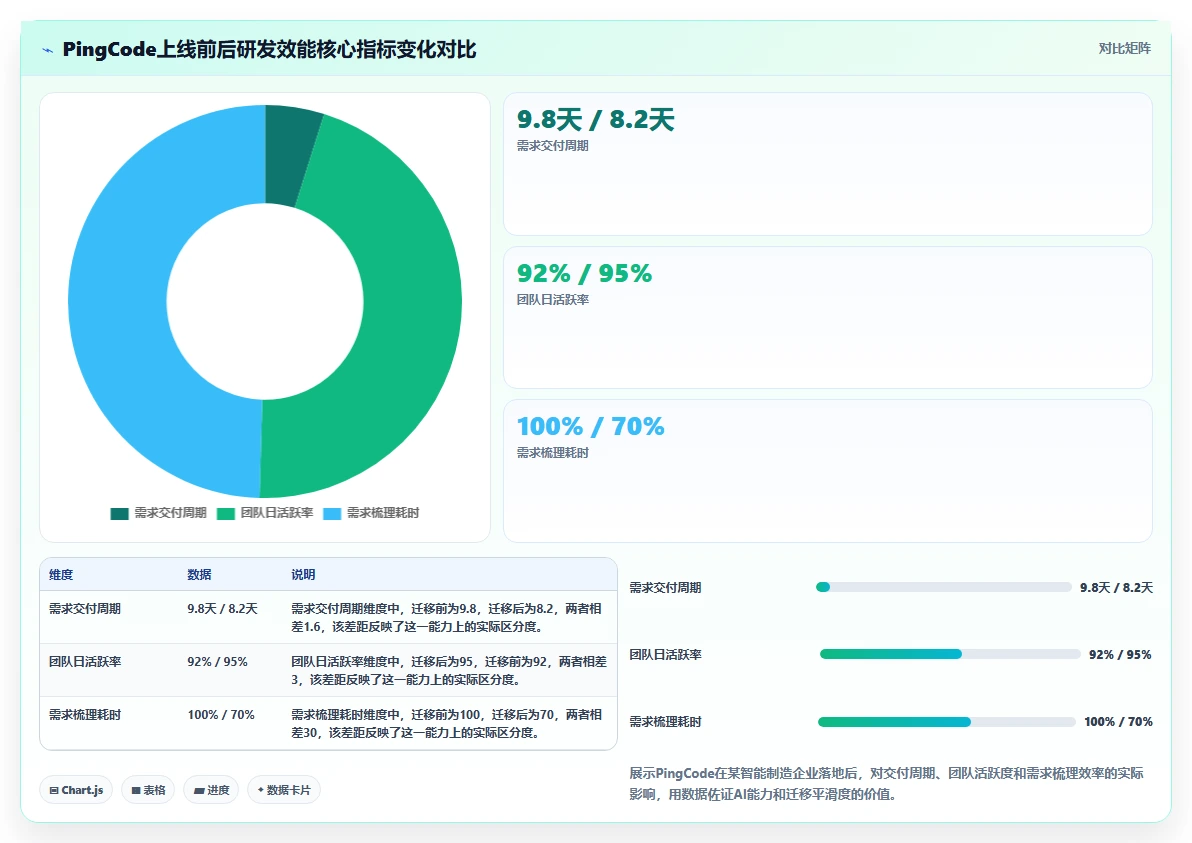Click the 数据 column header
1192x843 pixels.
(199, 575)
